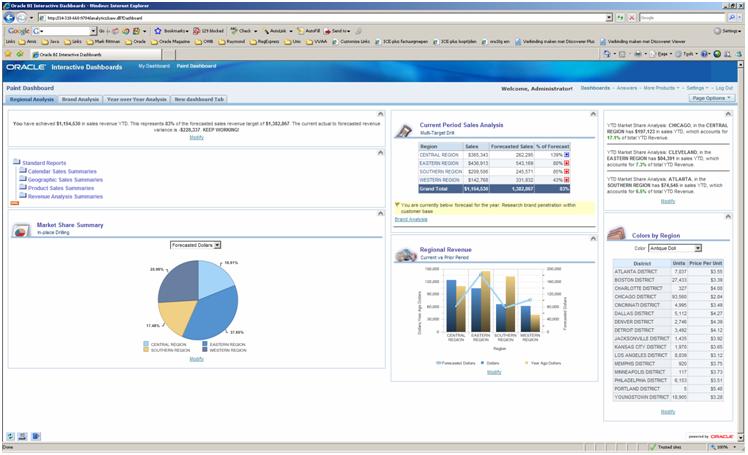Image resolution: width=748 pixels, height=455 pixels.
Task: Click Eastern Region legend color swatch
Action: point(205,344)
